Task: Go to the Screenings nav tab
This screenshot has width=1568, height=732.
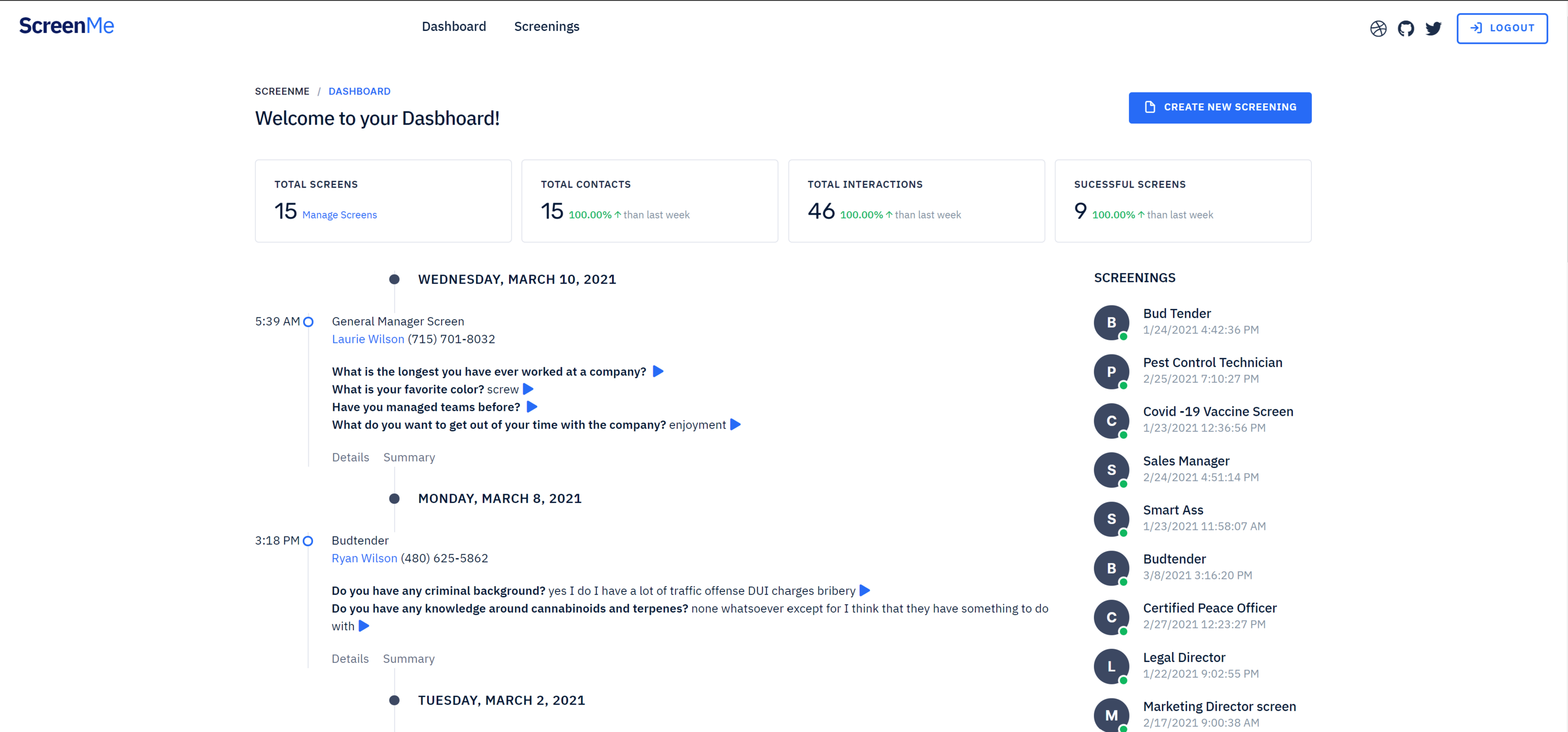Action: (547, 27)
